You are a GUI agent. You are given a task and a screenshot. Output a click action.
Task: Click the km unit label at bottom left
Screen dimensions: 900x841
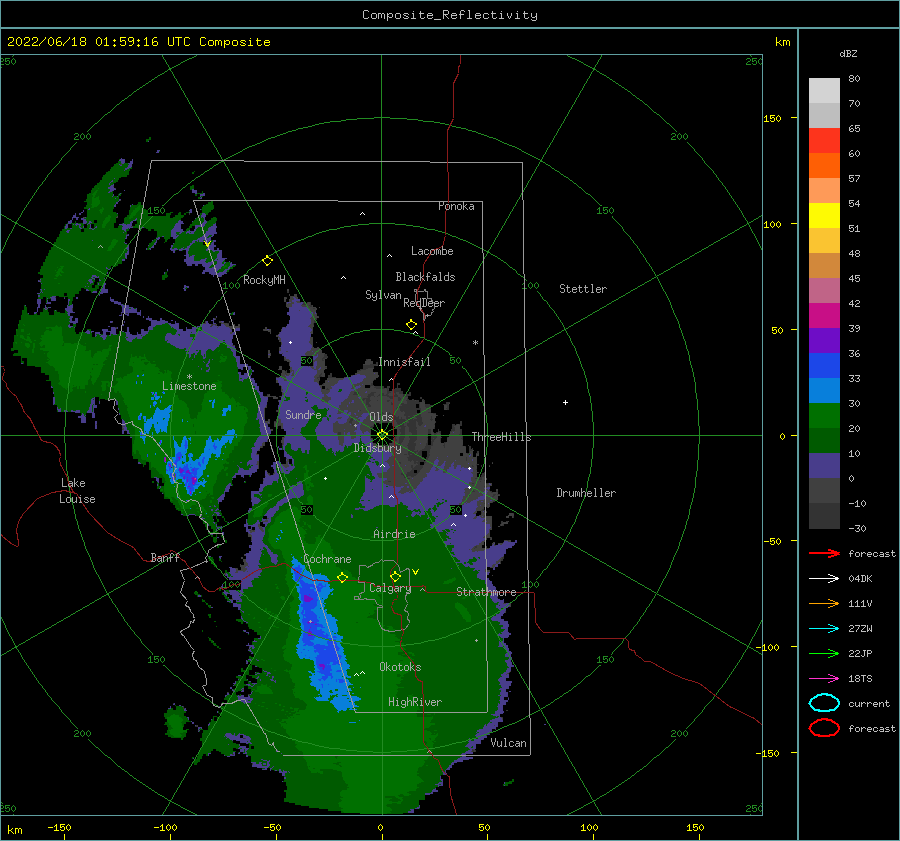tap(14, 830)
